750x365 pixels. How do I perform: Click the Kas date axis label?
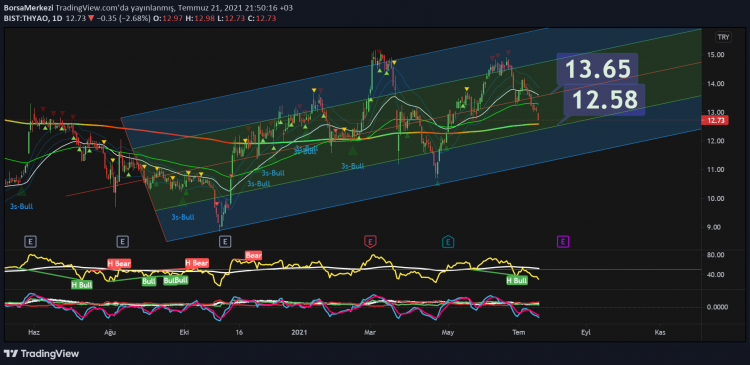coord(660,332)
